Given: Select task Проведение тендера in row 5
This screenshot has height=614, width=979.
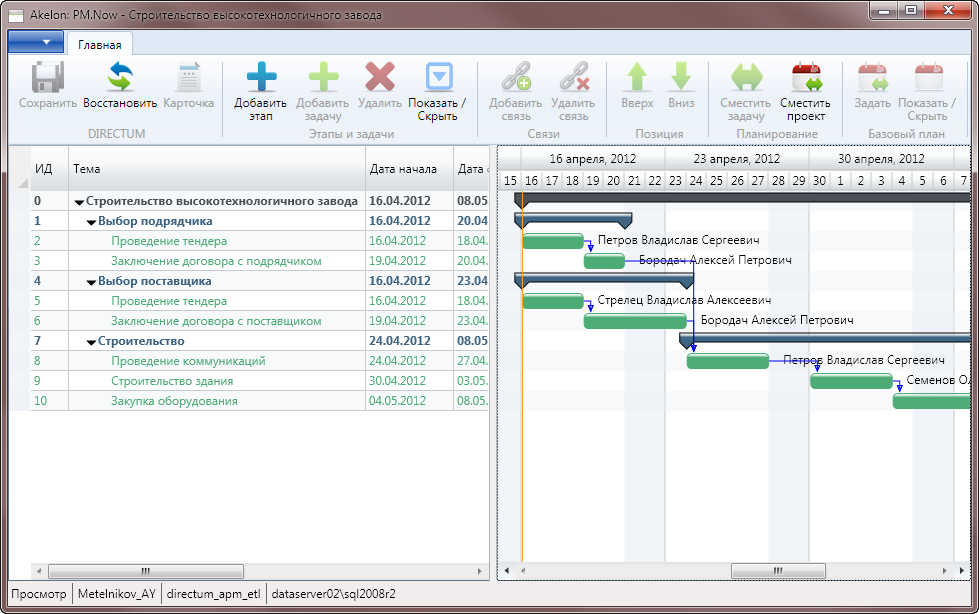Looking at the screenshot, I should [x=169, y=301].
